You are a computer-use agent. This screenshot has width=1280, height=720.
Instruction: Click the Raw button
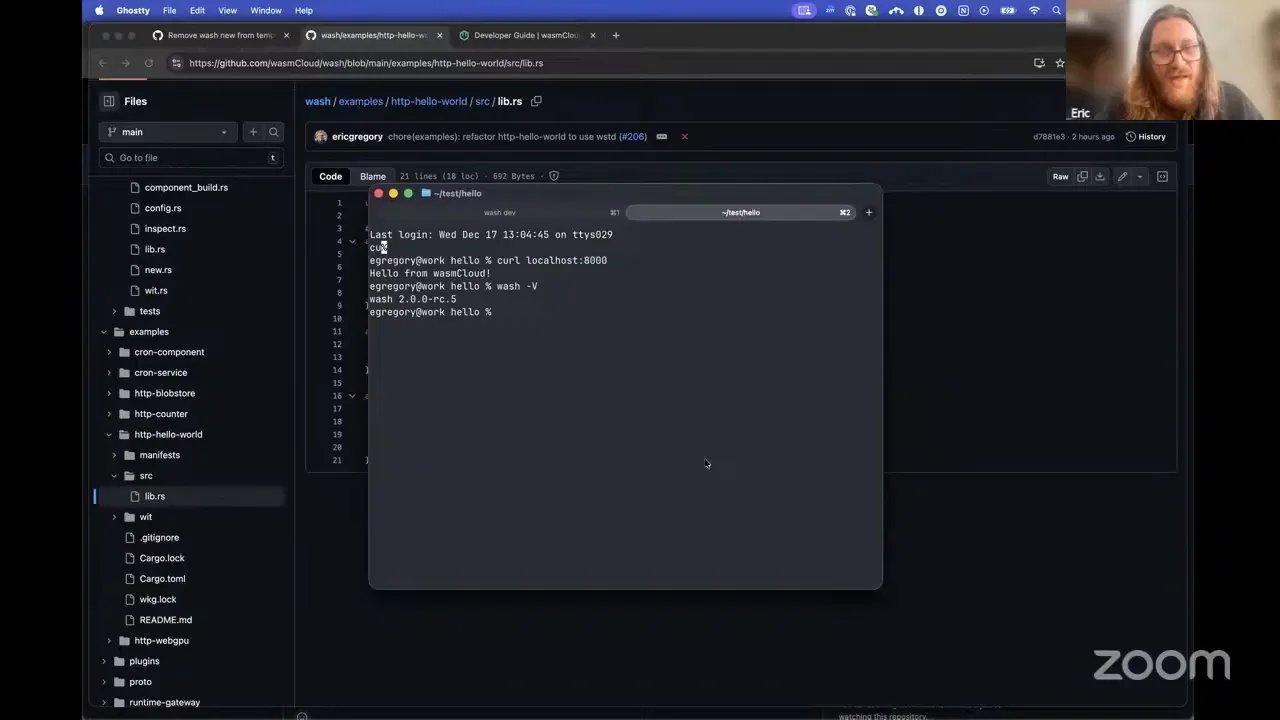pyautogui.click(x=1060, y=177)
